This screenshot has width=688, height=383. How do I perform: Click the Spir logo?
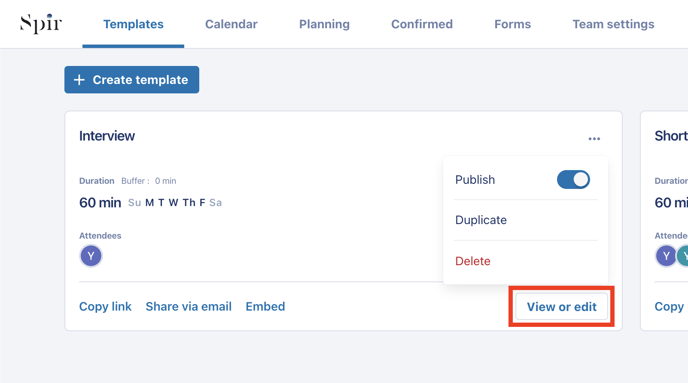(41, 24)
